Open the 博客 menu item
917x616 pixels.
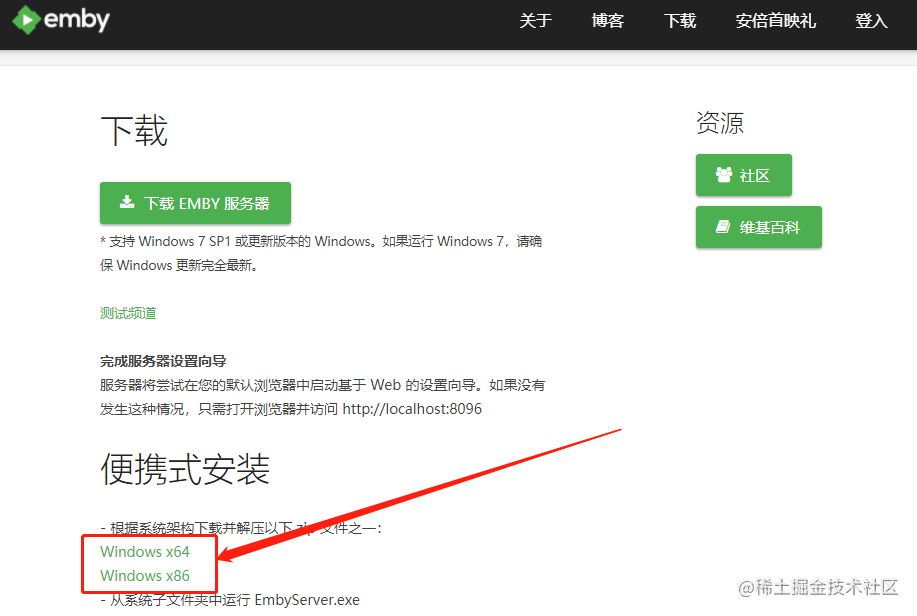click(x=607, y=21)
